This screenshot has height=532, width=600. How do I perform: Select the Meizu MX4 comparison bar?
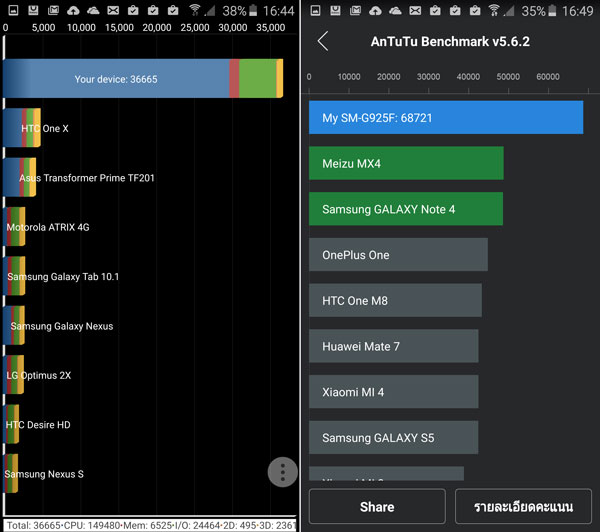[x=405, y=164]
